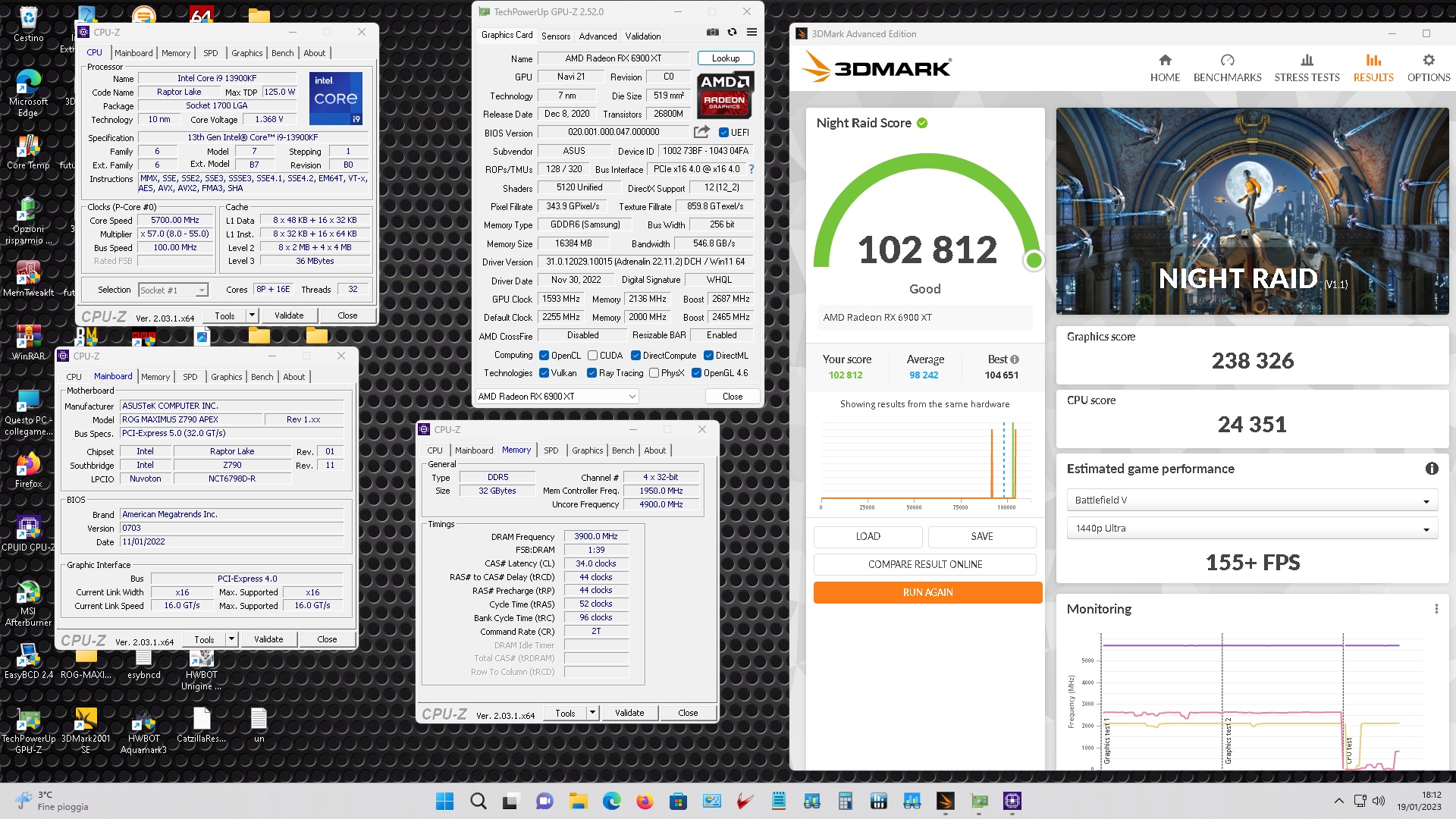Open the Microsoft Edge desktop icon
1456x819 pixels.
(28, 93)
